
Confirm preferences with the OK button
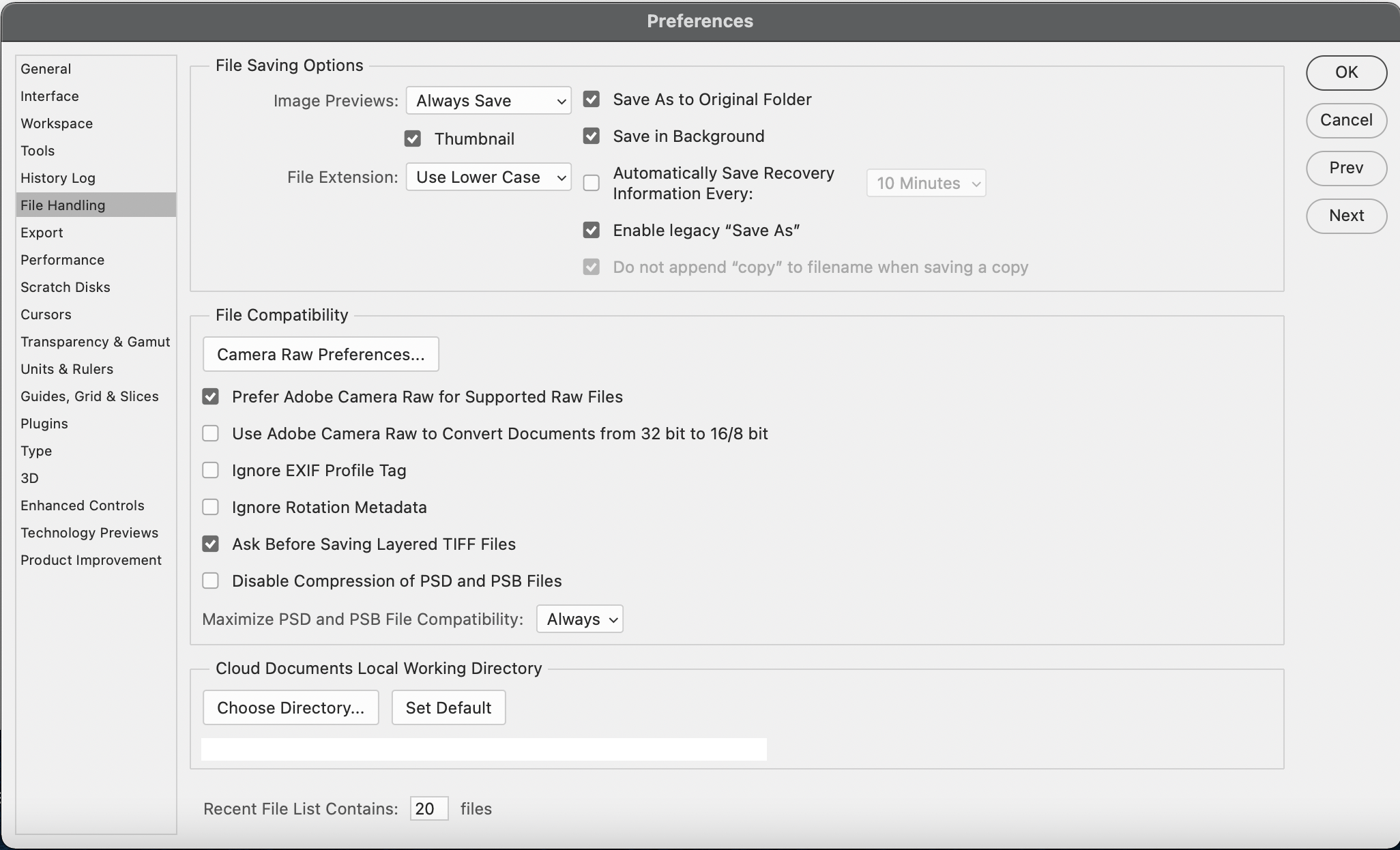click(x=1345, y=72)
